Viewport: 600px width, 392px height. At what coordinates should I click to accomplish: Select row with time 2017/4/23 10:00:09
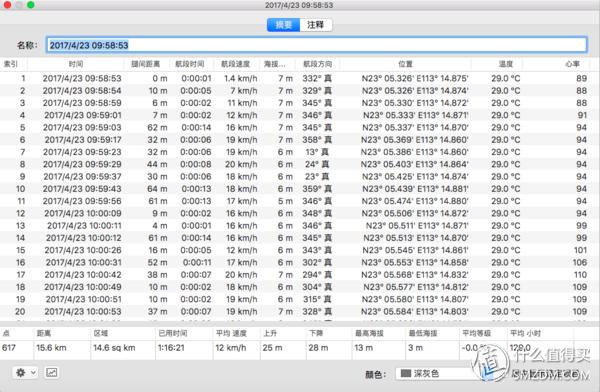click(x=300, y=213)
